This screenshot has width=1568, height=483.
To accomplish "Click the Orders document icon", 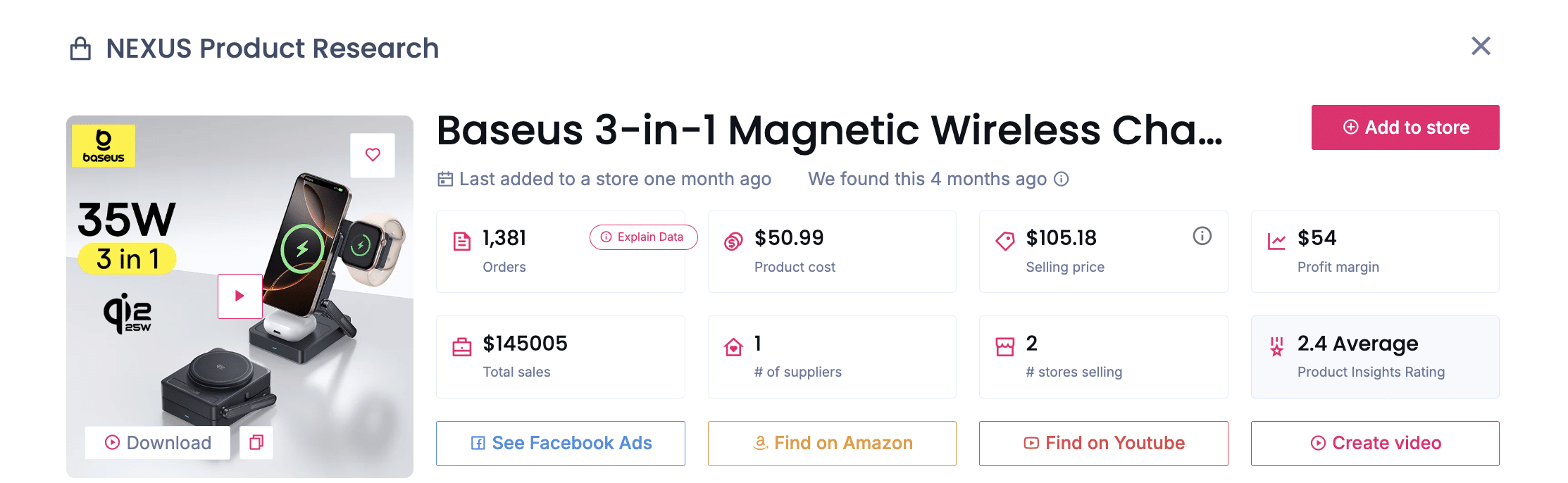I will coord(461,239).
